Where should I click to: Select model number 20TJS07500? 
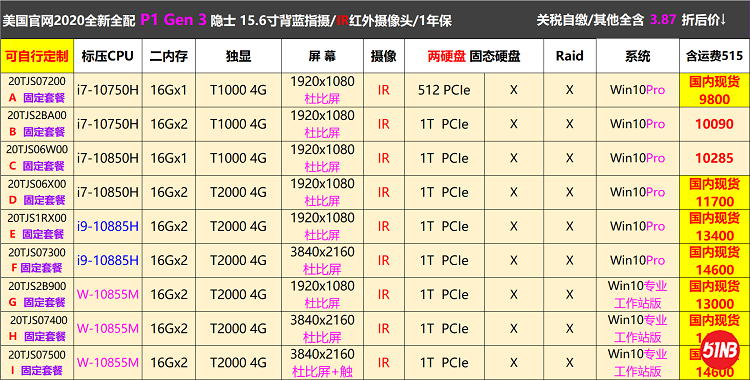pos(37,354)
